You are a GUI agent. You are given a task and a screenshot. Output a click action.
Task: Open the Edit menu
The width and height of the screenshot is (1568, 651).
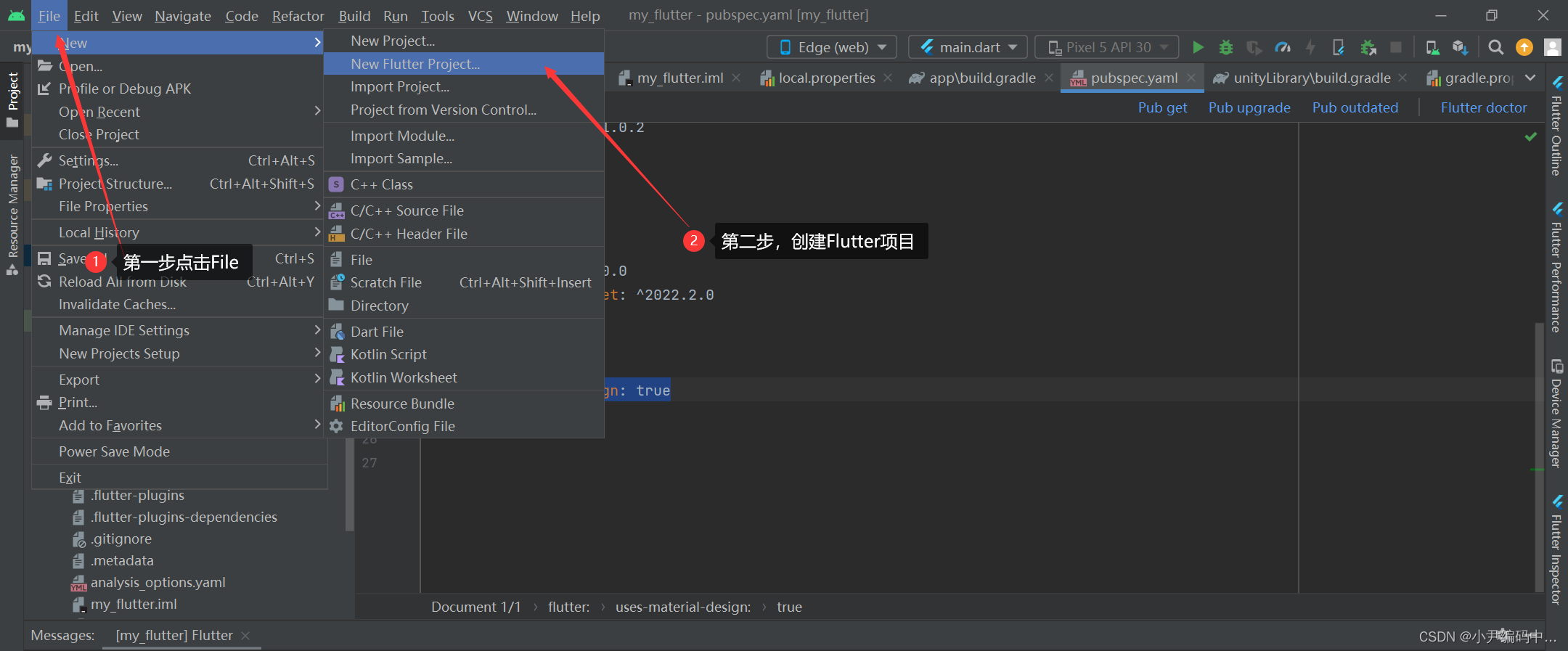click(x=86, y=15)
